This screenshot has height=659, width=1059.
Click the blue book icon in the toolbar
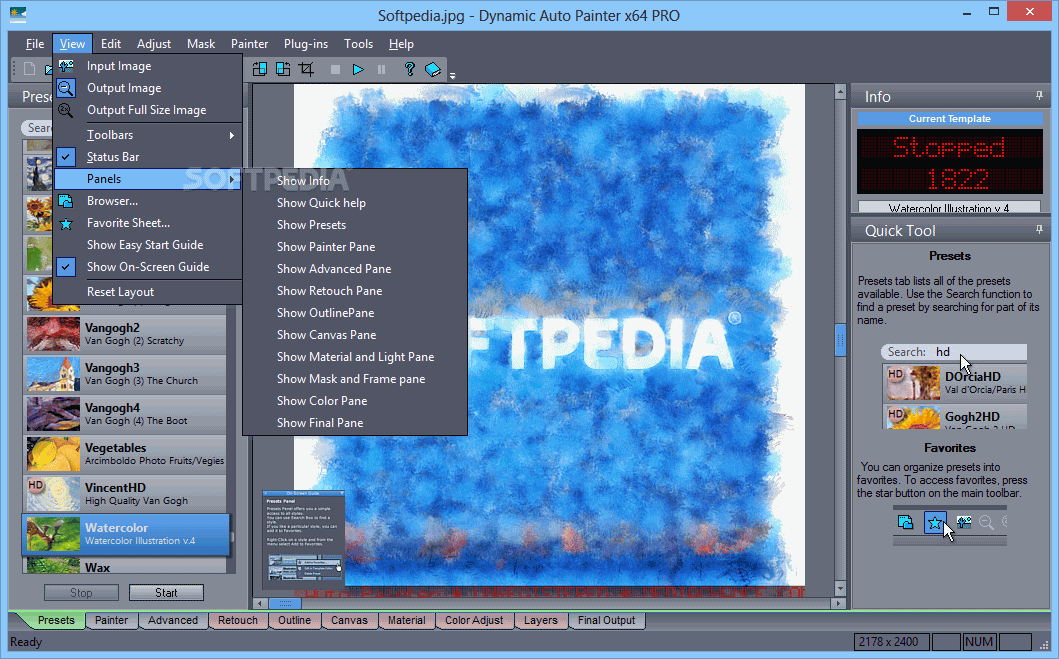pyautogui.click(x=432, y=69)
